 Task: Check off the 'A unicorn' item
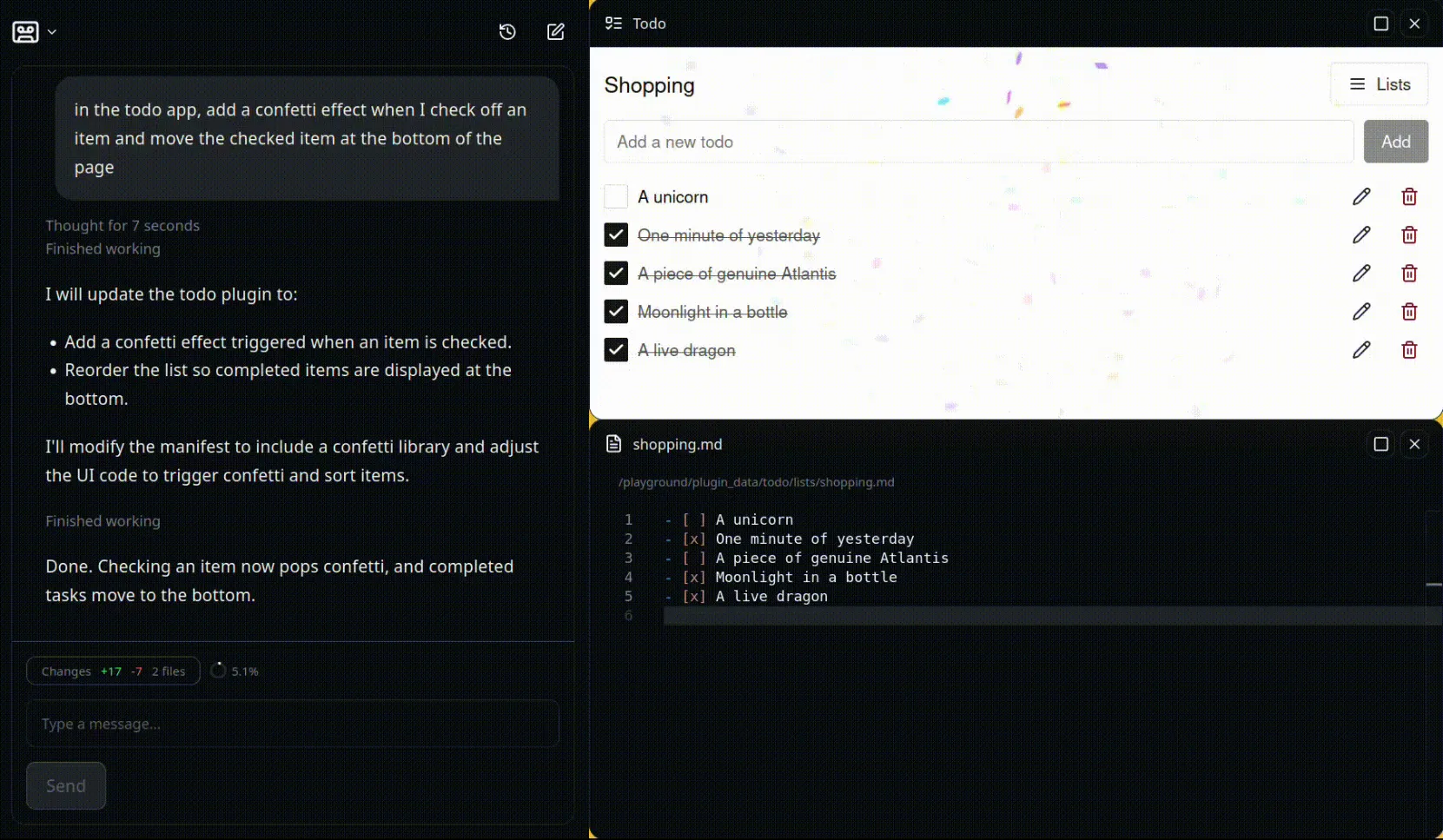tap(616, 197)
